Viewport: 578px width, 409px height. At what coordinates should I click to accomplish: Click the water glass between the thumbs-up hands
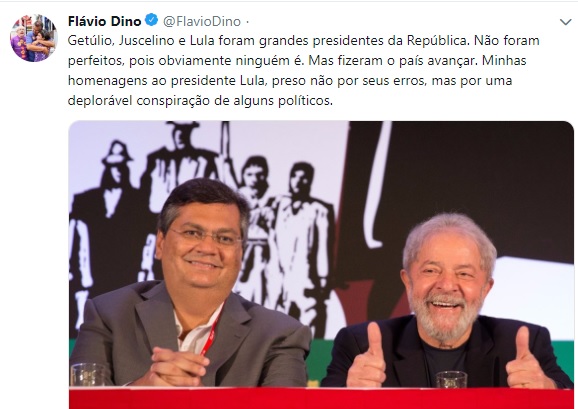[x=451, y=380]
